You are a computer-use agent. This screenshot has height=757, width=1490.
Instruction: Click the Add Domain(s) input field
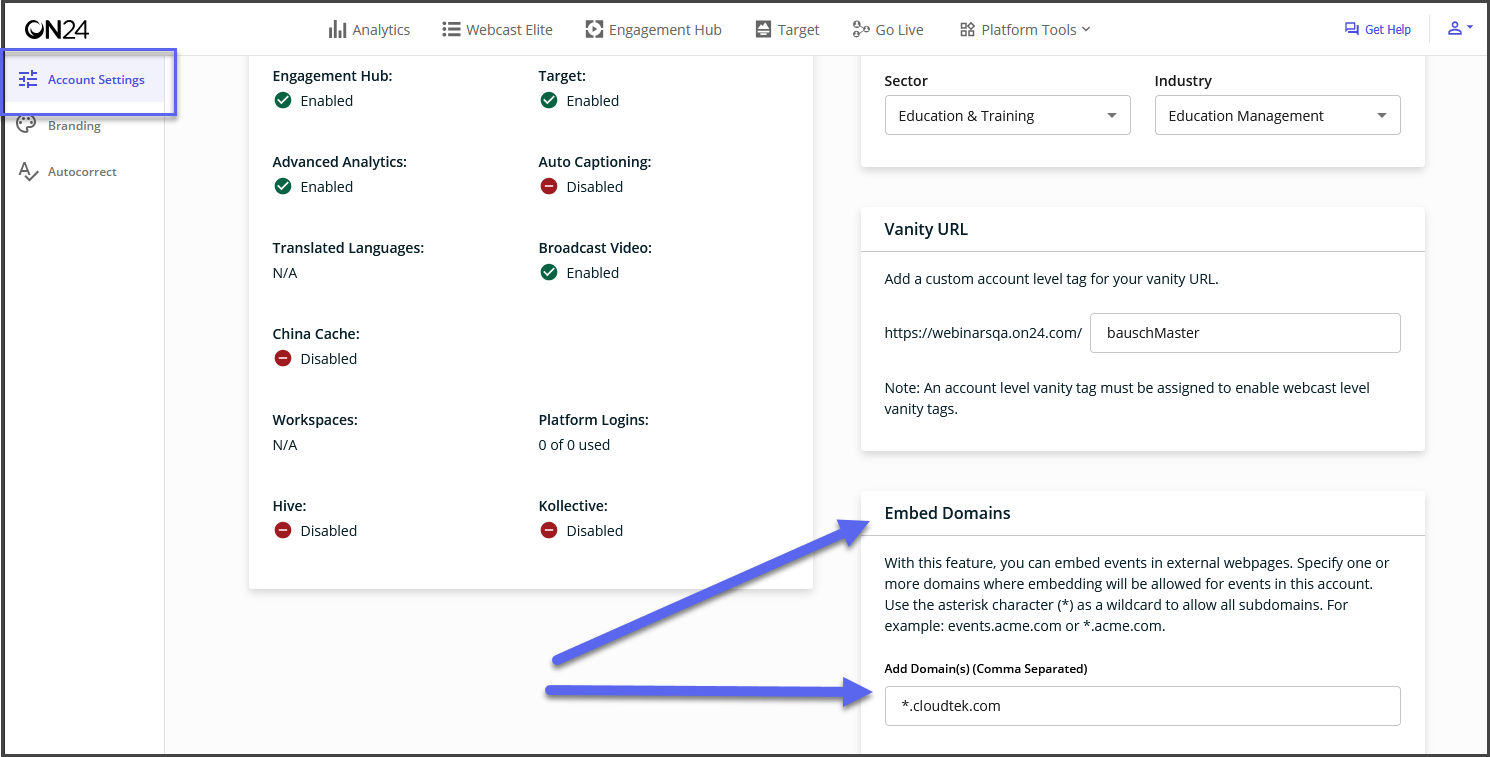tap(1142, 705)
